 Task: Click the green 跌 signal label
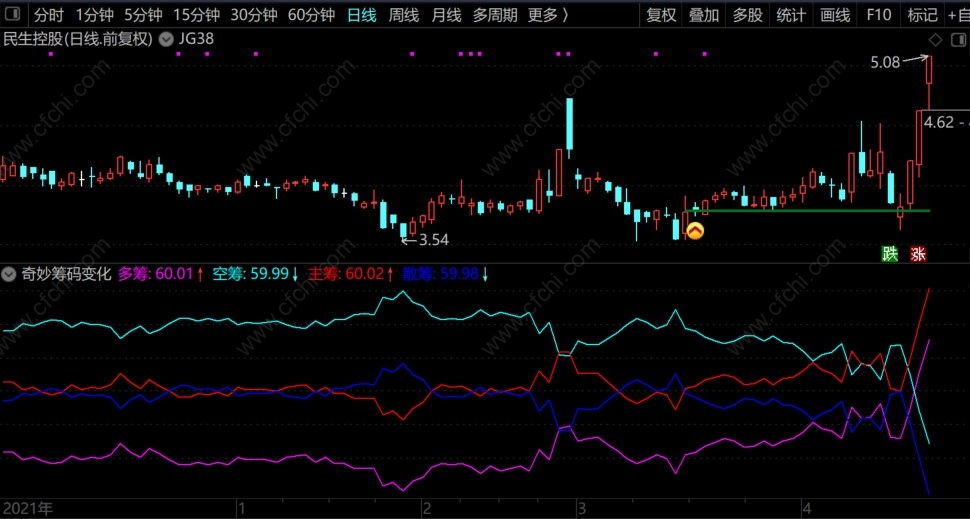(x=890, y=254)
